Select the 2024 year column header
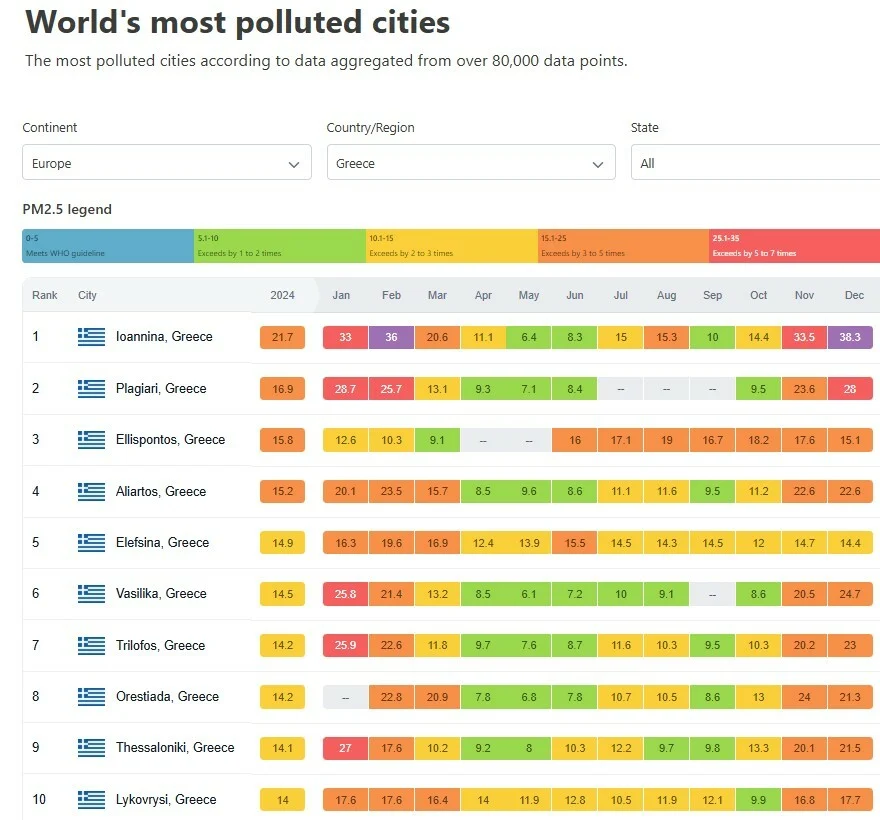 282,295
